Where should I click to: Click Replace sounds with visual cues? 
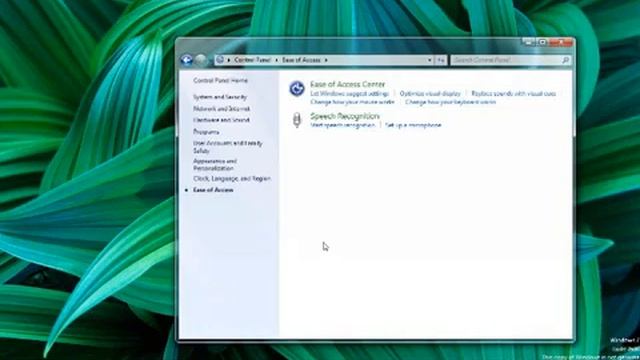pyautogui.click(x=513, y=94)
